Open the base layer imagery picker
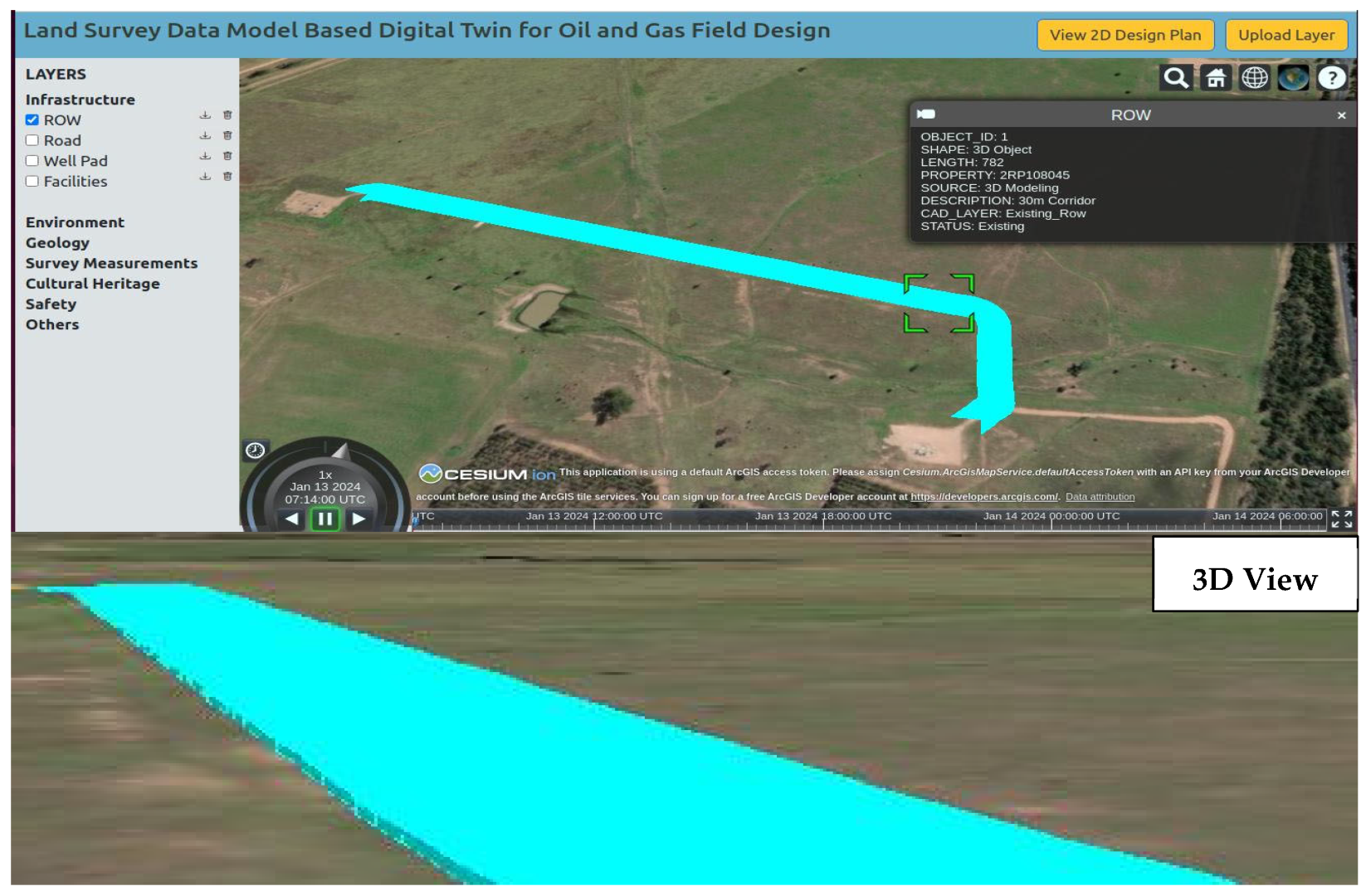 (1293, 78)
